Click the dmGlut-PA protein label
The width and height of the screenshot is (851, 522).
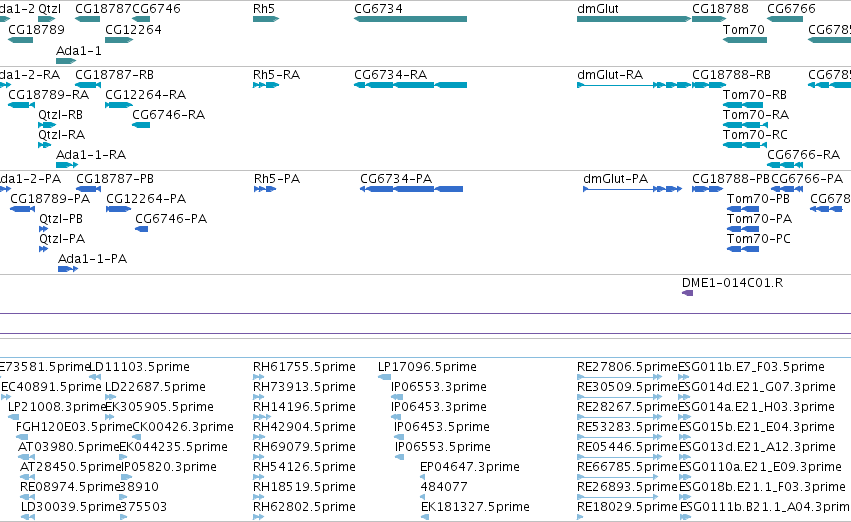pos(615,179)
